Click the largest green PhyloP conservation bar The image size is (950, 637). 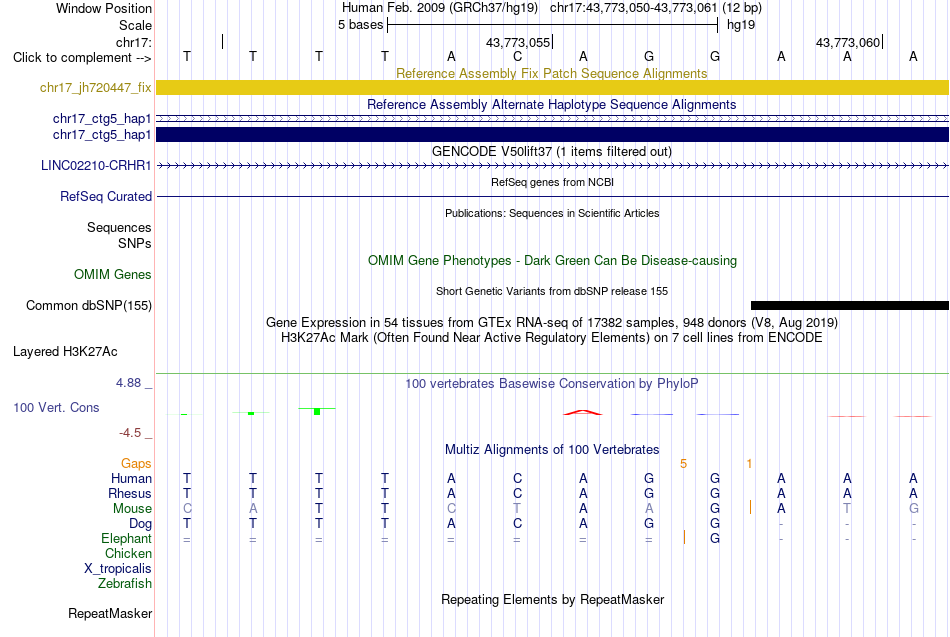317,412
